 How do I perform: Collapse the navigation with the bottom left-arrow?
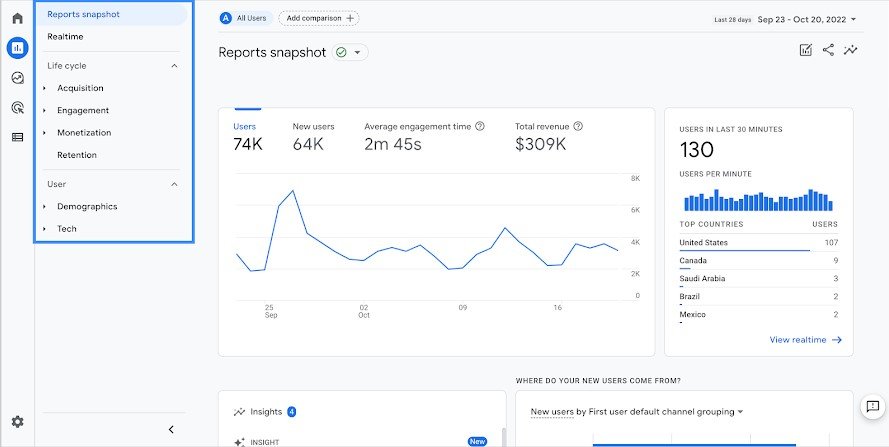click(x=171, y=429)
